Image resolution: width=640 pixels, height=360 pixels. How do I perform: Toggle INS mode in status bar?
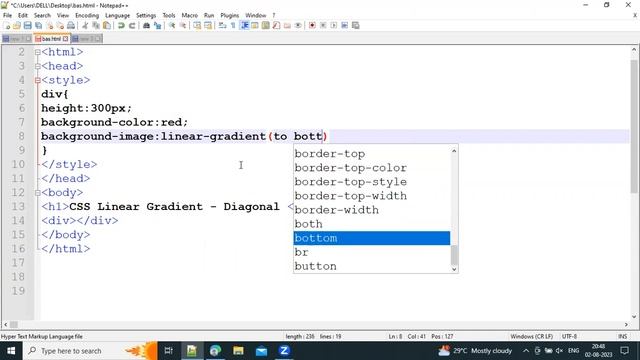click(x=622, y=336)
